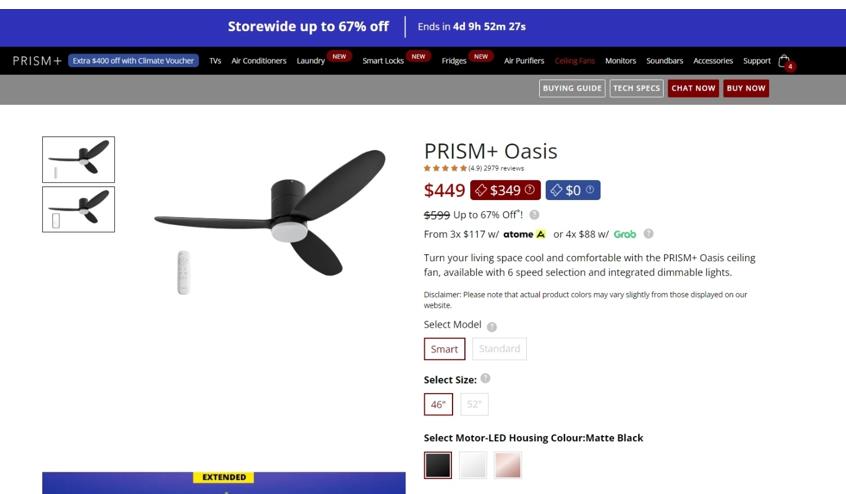Click the blue $0 voucher price tag

click(572, 190)
